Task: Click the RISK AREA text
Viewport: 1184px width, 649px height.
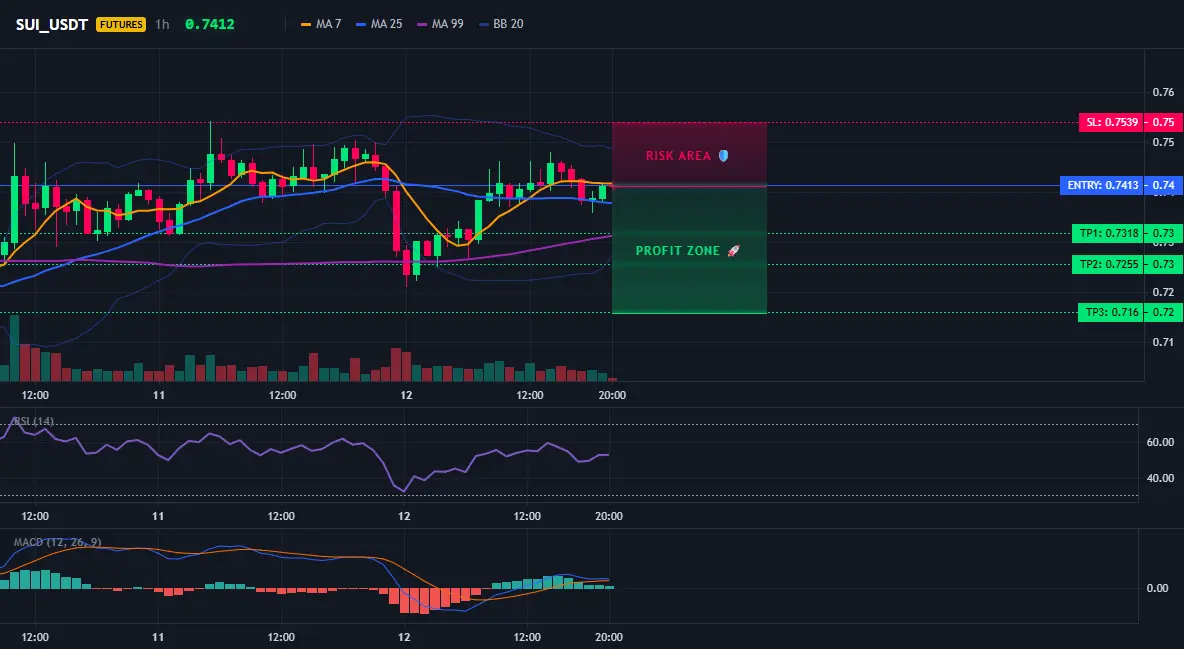Action: 678,156
